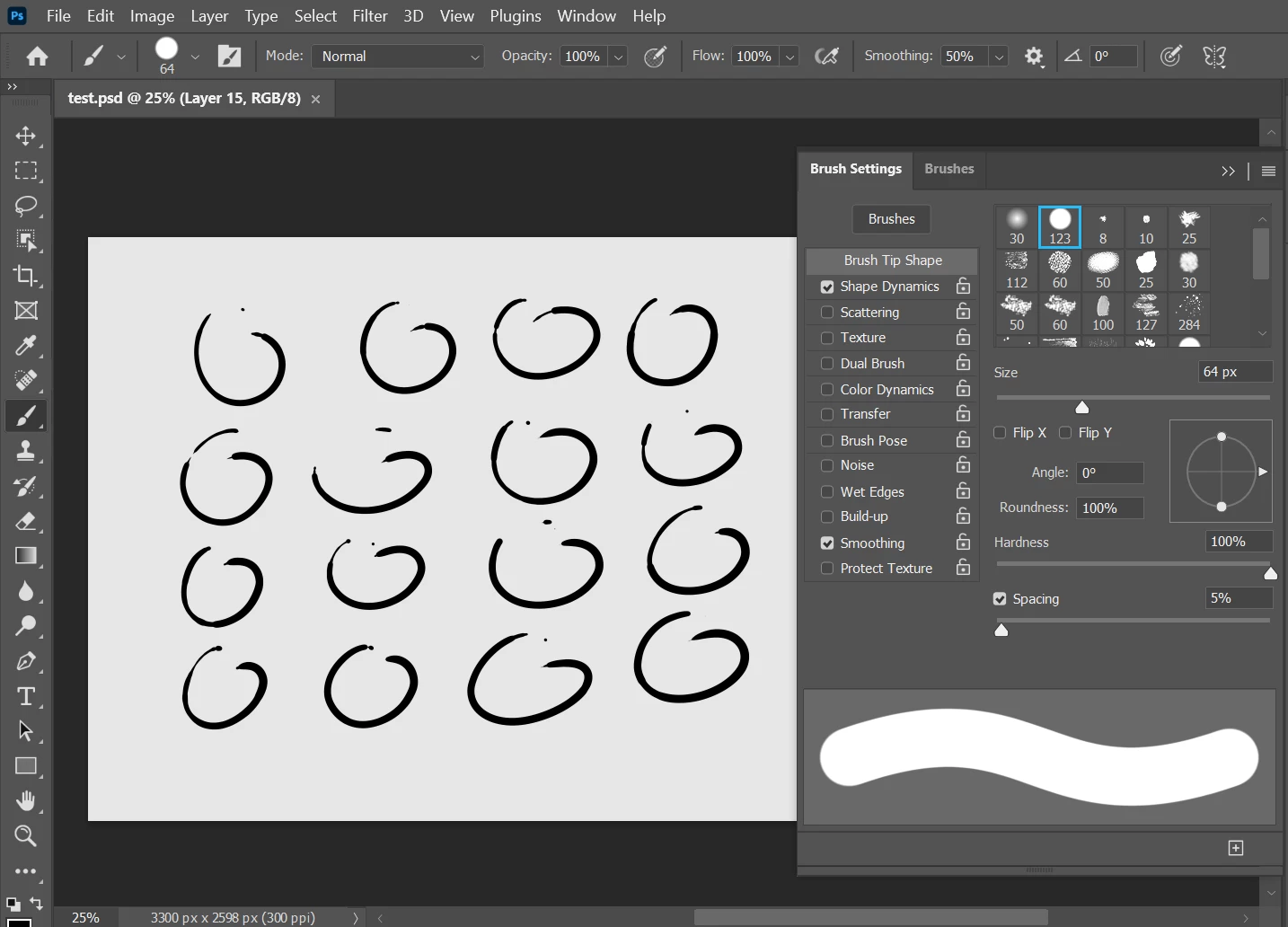
Task: Create new brush plus button
Action: 1236,848
